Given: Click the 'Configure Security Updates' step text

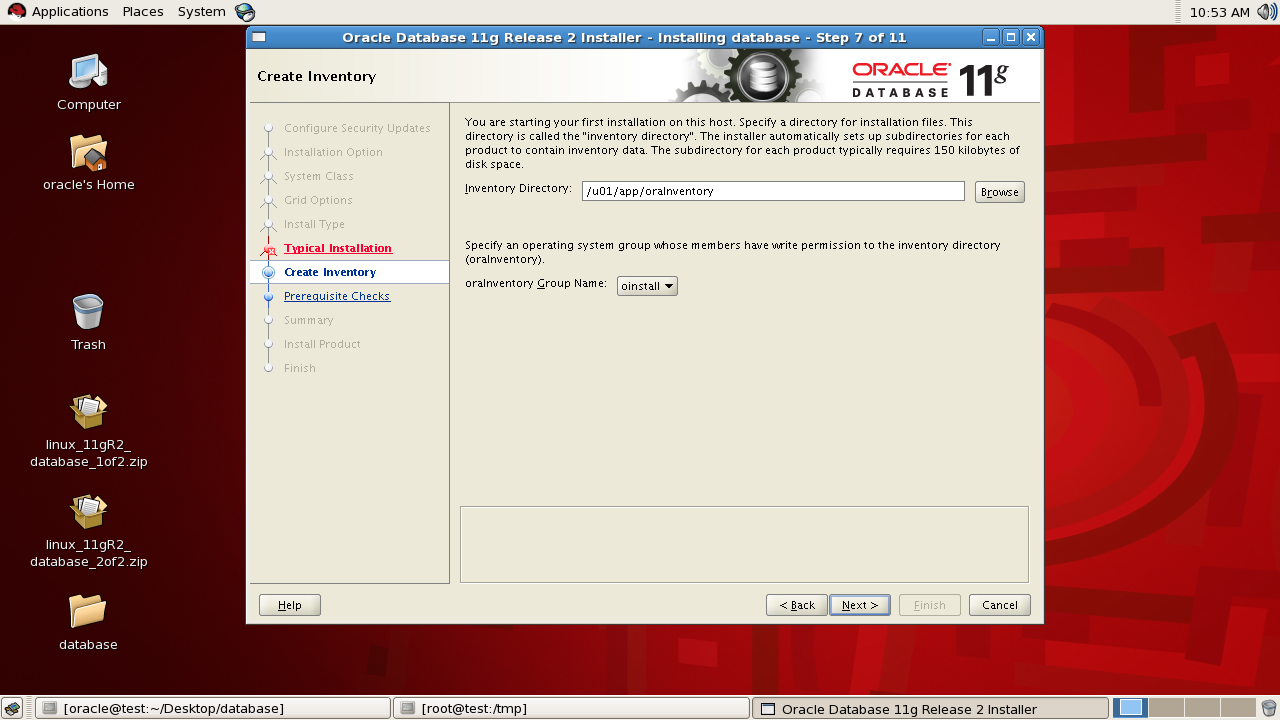Looking at the screenshot, I should pyautogui.click(x=357, y=128).
